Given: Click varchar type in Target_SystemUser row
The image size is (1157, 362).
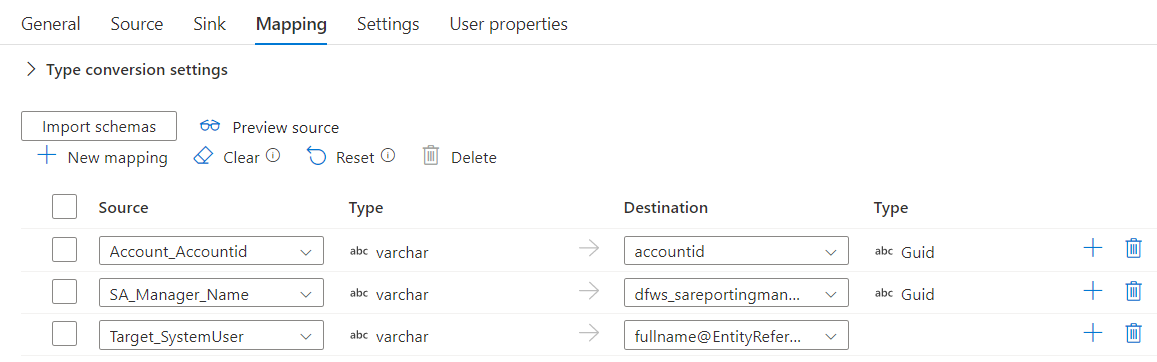Looking at the screenshot, I should click(402, 338).
